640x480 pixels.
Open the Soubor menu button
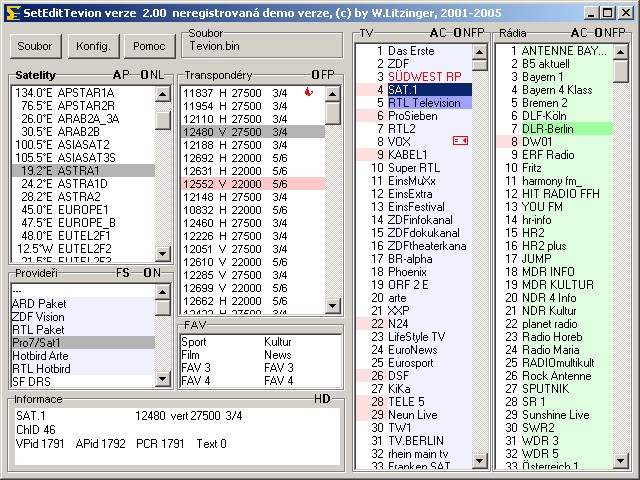pyautogui.click(x=35, y=46)
